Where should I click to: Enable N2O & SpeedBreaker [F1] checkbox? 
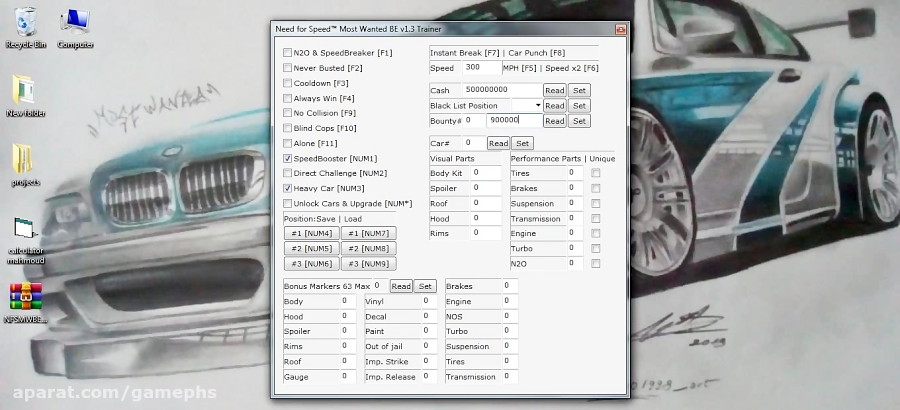[x=288, y=53]
